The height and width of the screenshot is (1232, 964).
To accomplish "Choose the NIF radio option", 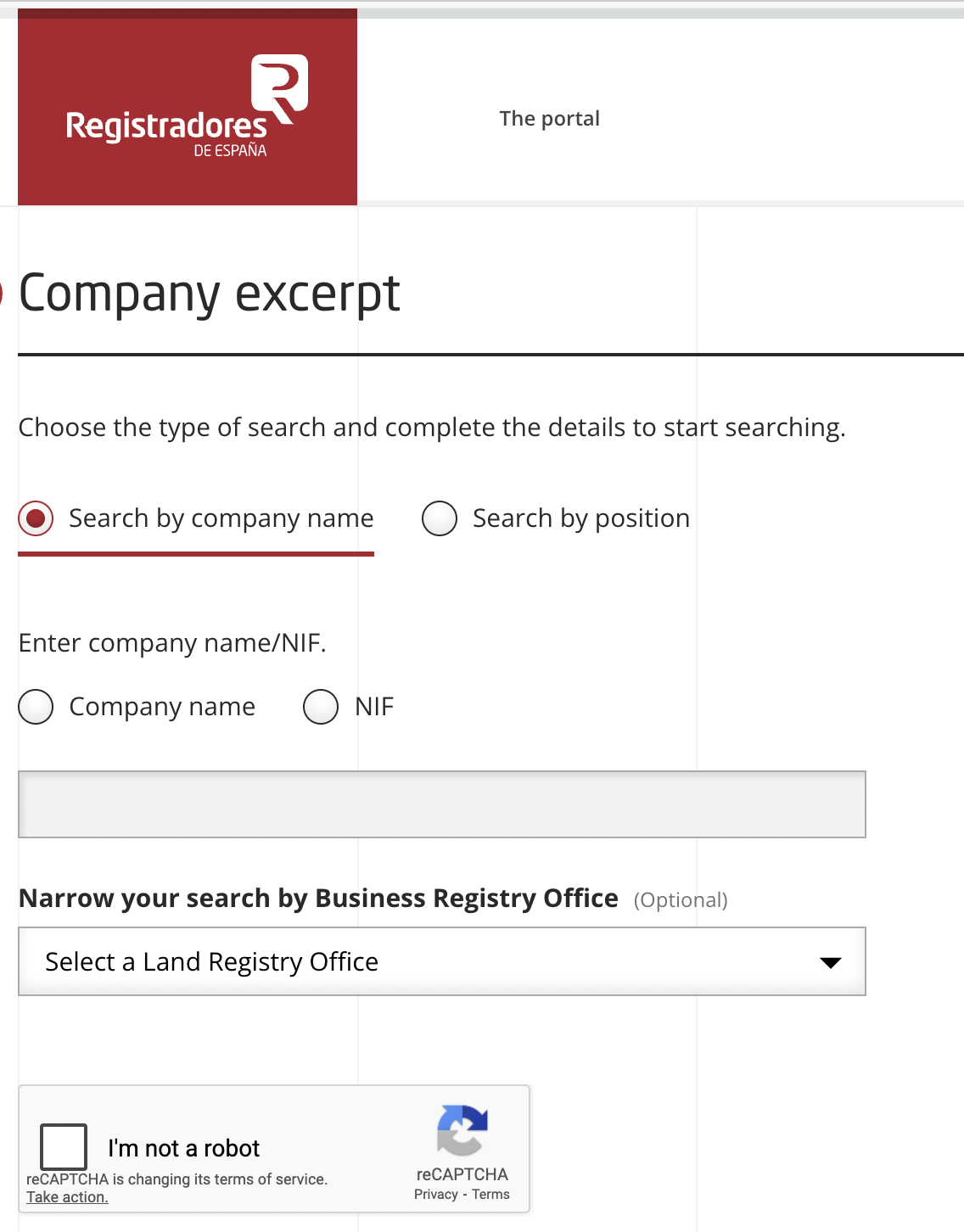I will [x=321, y=707].
